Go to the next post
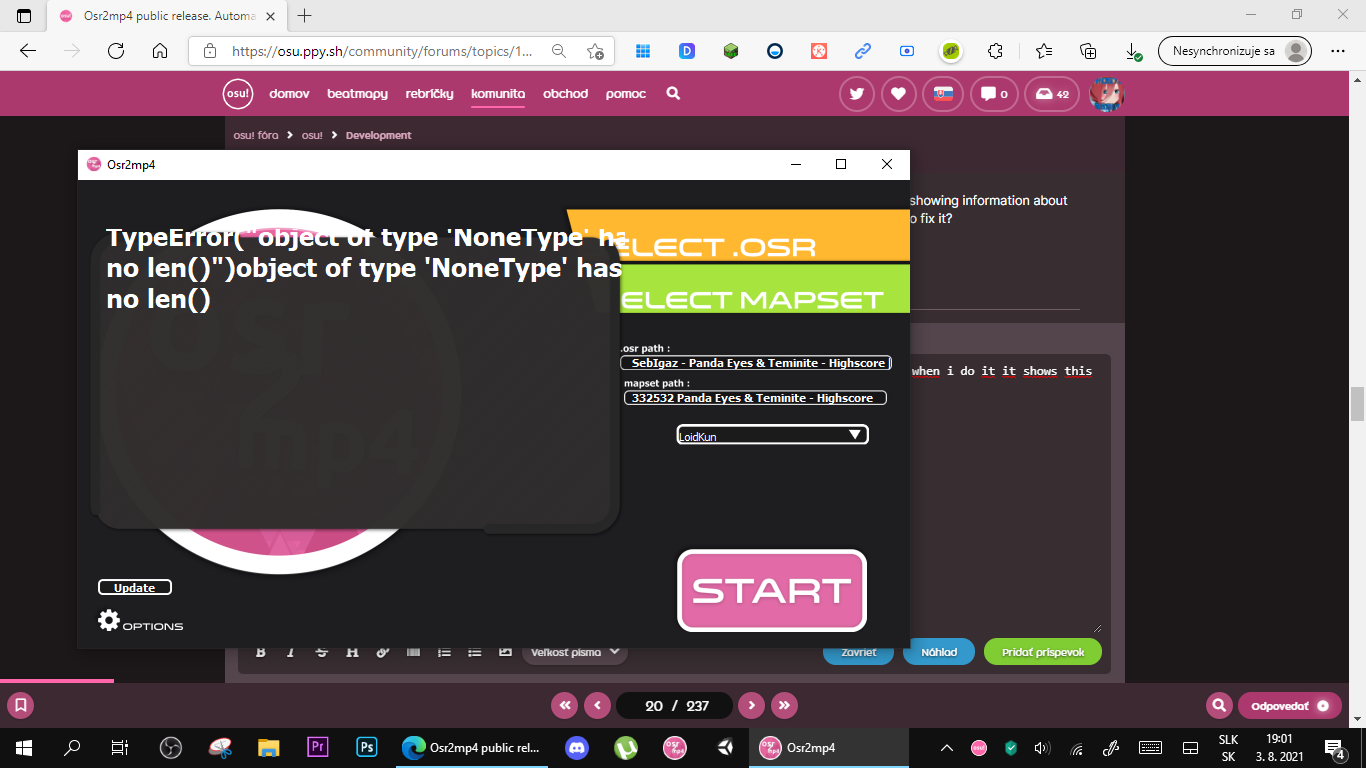 coord(752,706)
